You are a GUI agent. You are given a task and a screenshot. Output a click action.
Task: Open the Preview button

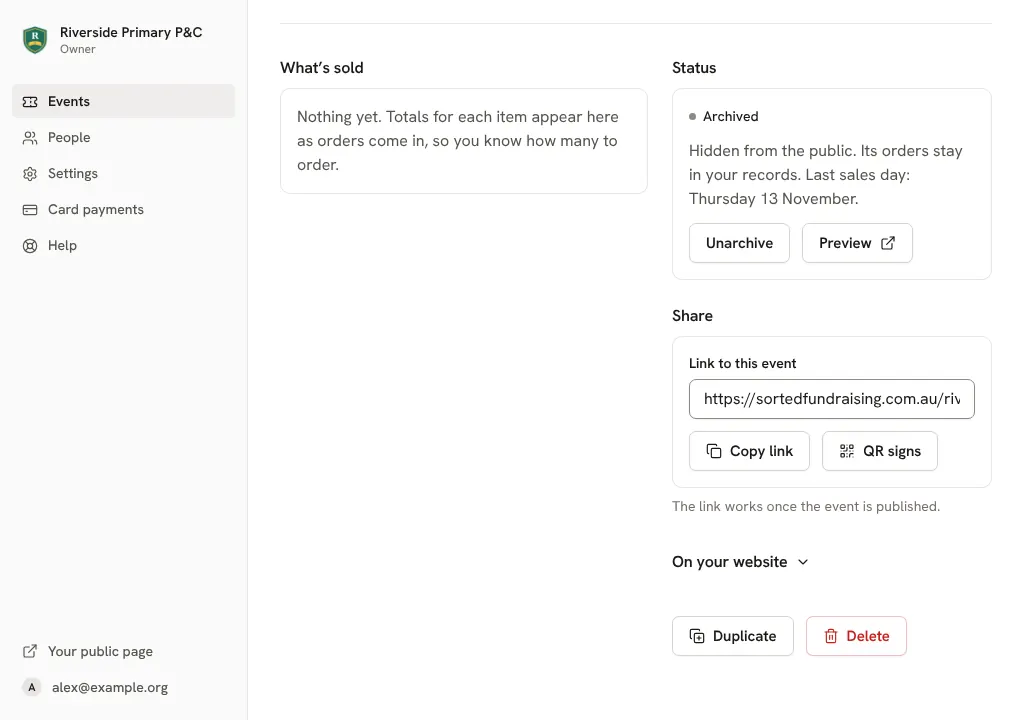coord(857,243)
